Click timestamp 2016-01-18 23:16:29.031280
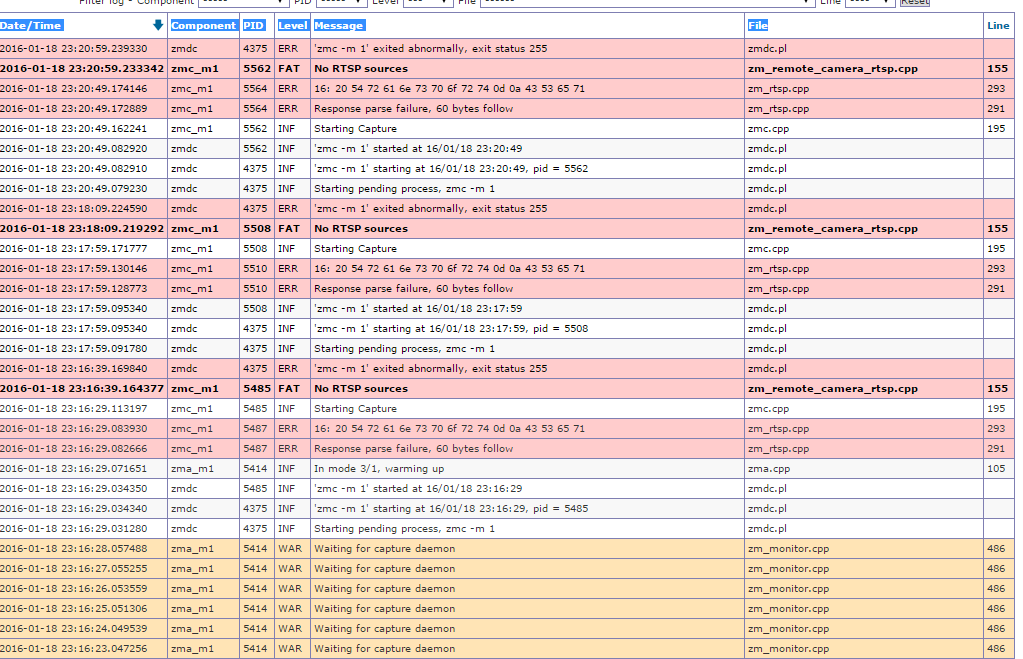1023x659 pixels. click(x=74, y=529)
